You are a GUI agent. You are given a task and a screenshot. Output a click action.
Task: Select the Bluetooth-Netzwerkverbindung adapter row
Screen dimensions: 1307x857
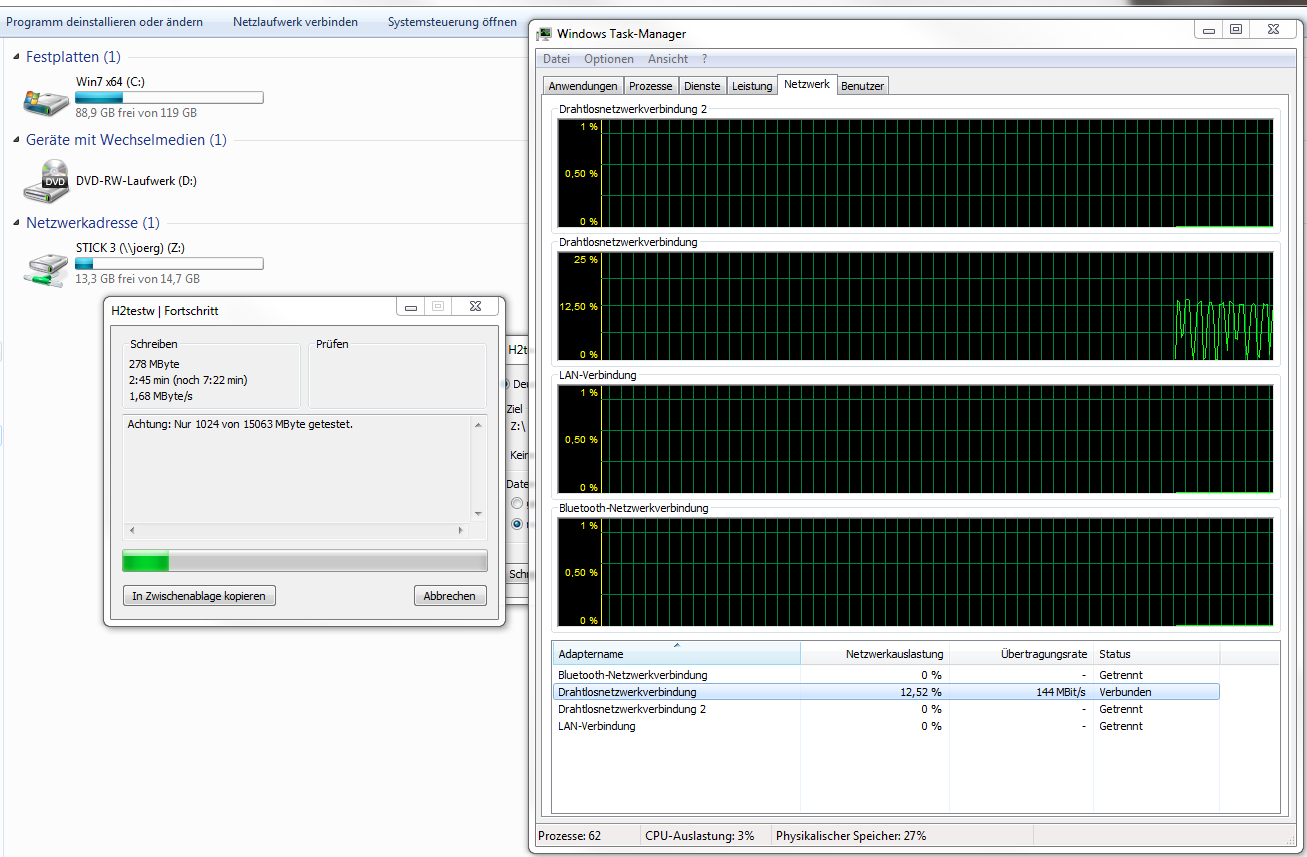[886, 675]
